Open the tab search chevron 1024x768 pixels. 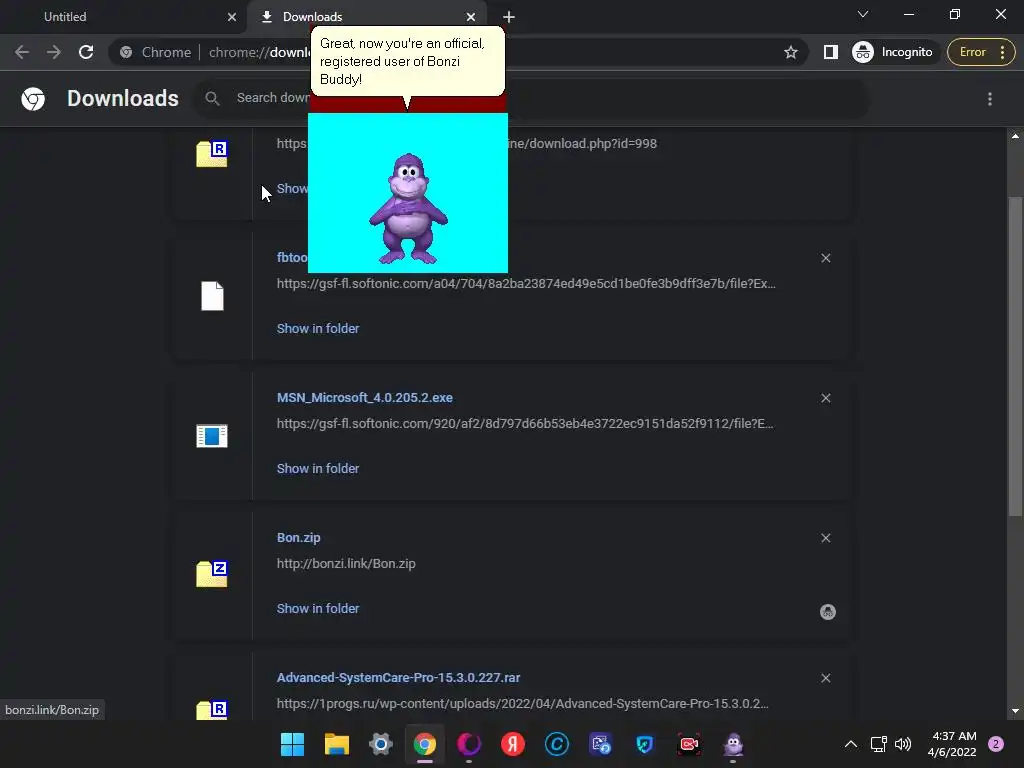click(x=863, y=14)
